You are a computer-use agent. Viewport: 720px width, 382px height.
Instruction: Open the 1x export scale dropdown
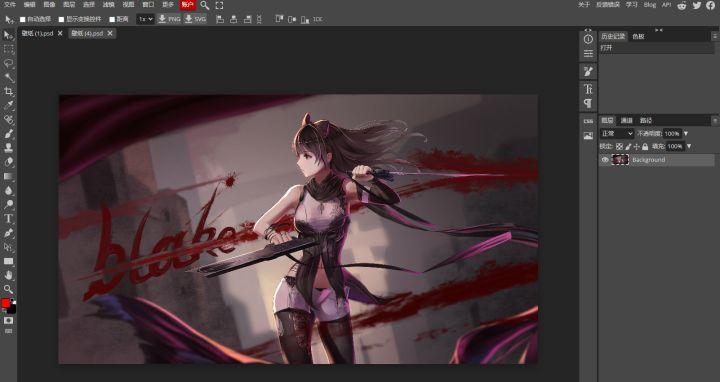point(145,19)
